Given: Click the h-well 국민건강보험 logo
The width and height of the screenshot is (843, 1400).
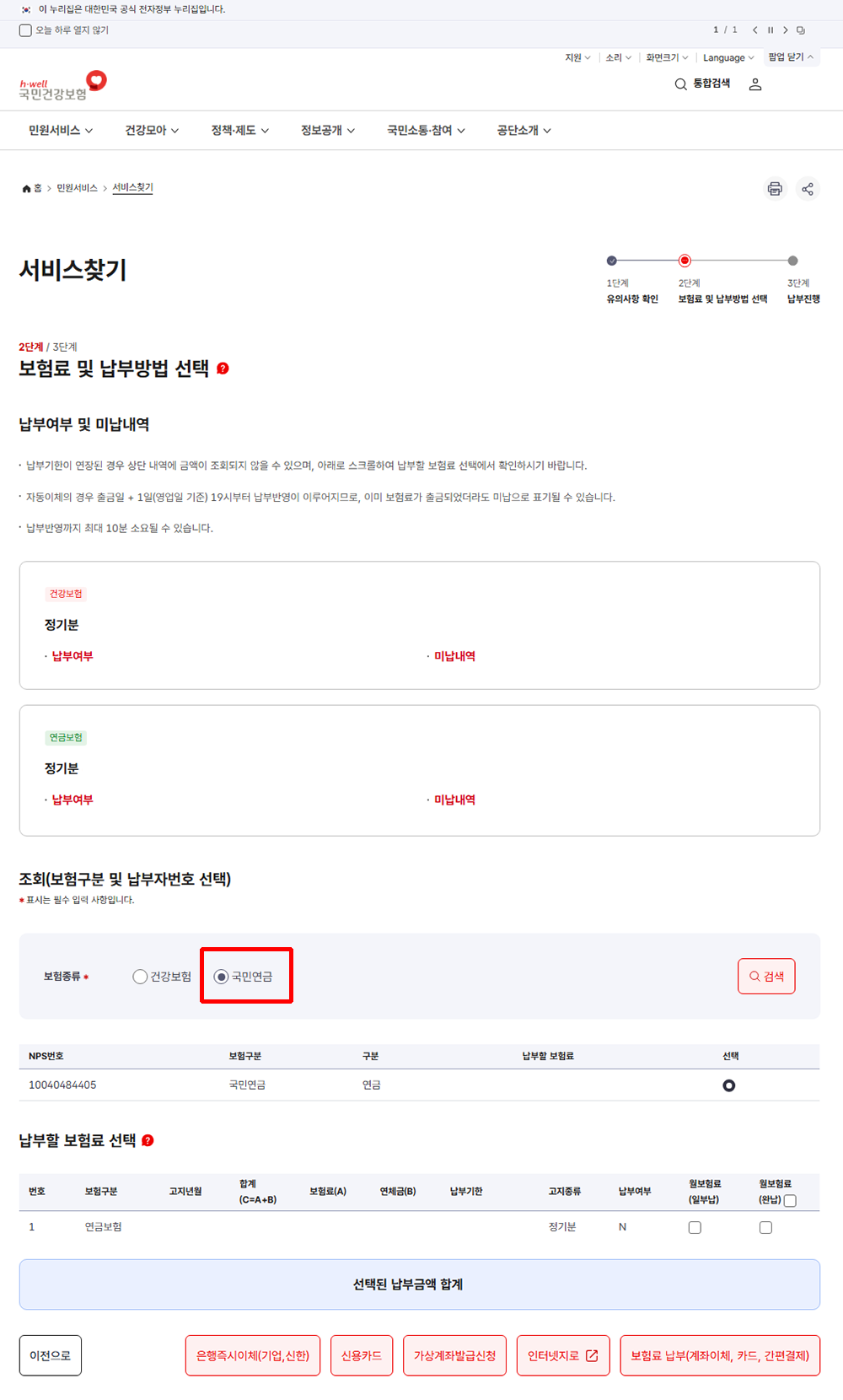Looking at the screenshot, I should tap(59, 84).
